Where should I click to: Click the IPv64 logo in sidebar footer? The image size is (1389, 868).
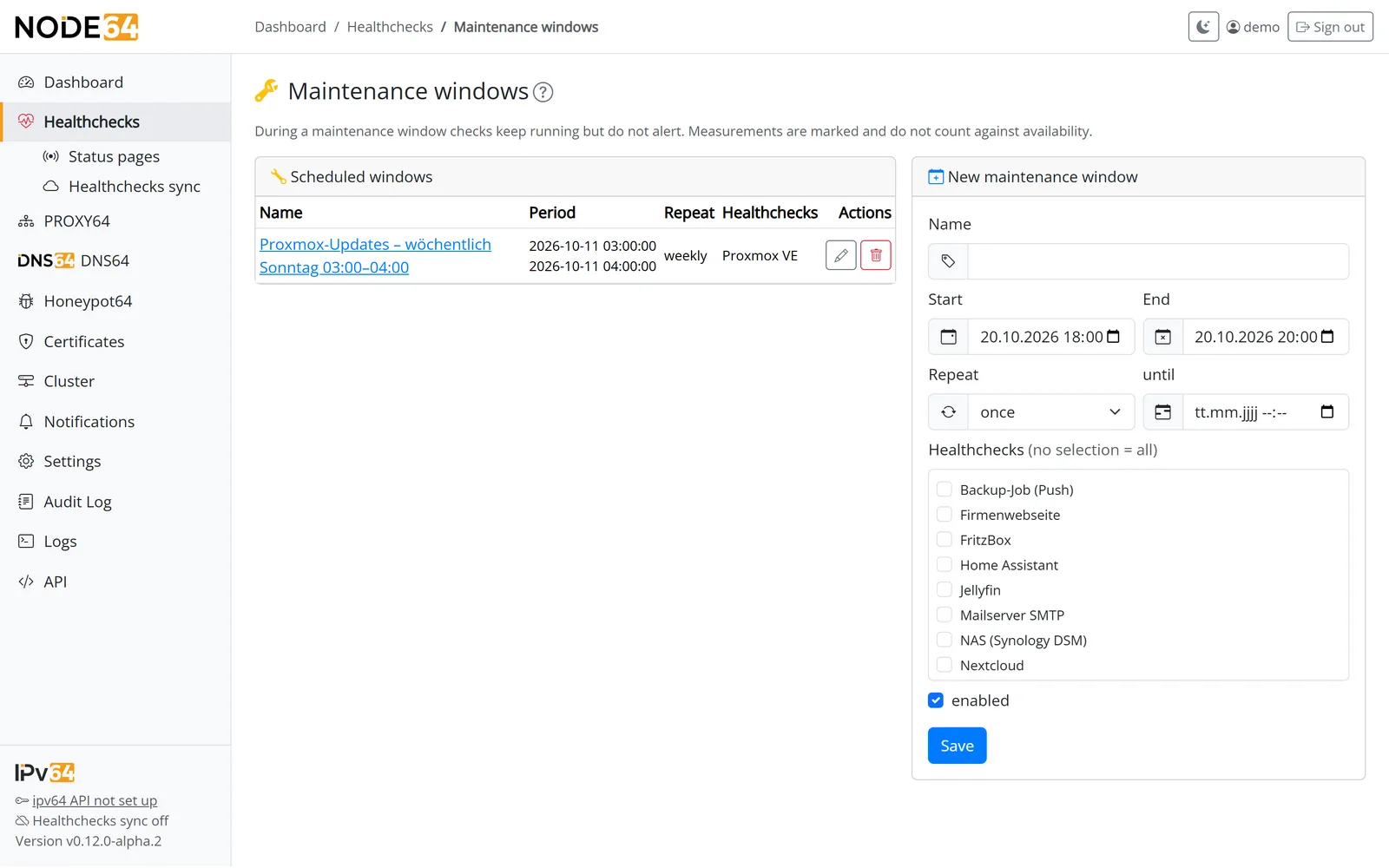(x=45, y=773)
